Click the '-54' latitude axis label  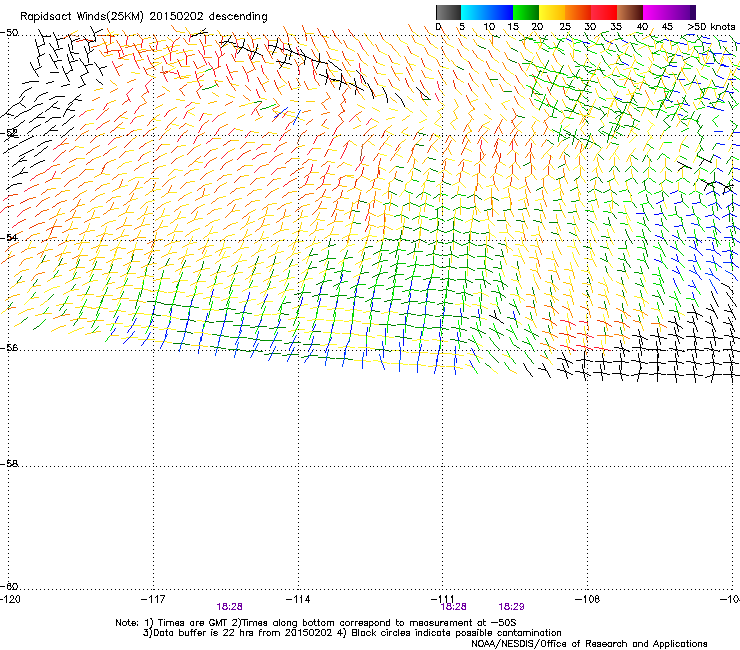tap(9, 237)
